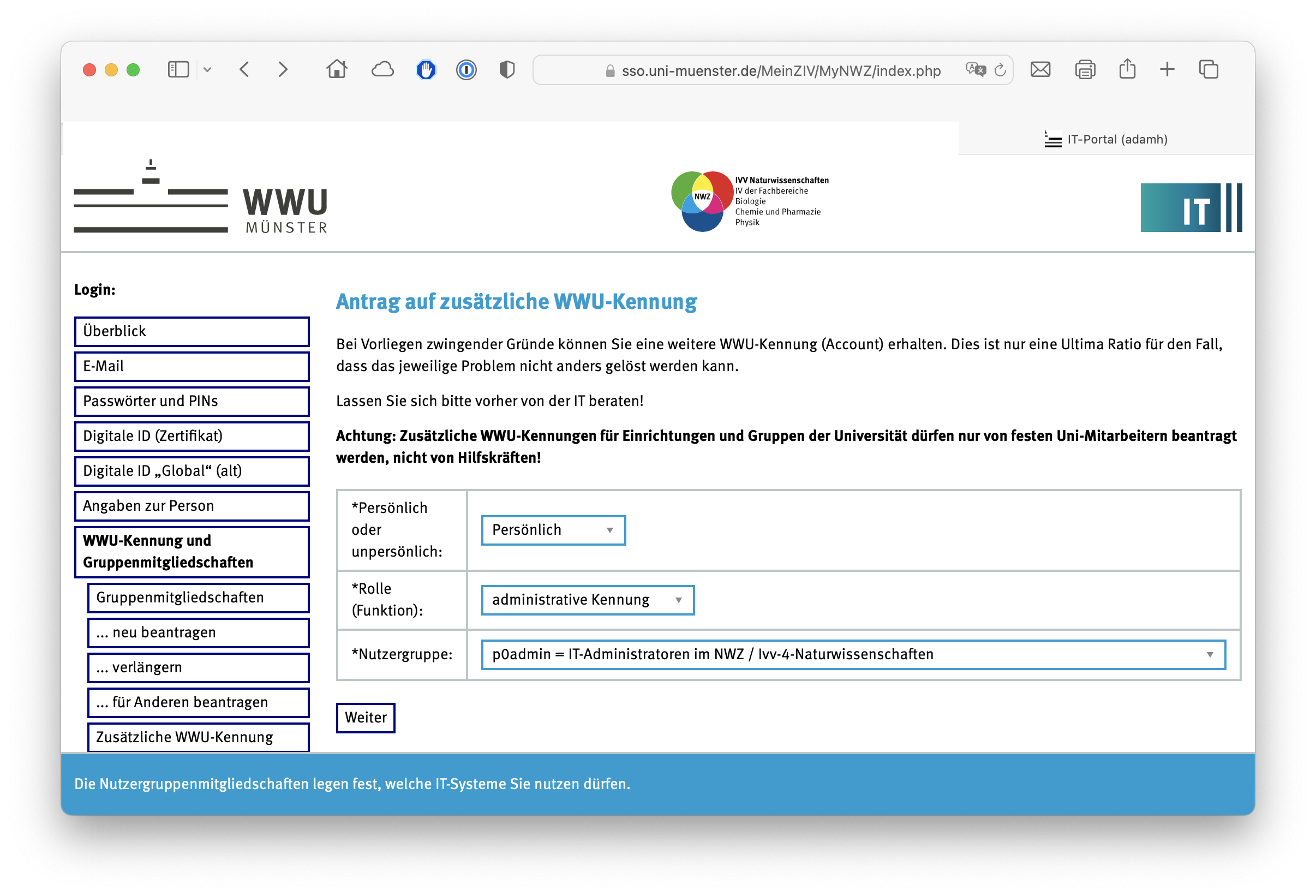Click the Weiter button
Image resolution: width=1316 pixels, height=896 pixels.
click(x=365, y=718)
